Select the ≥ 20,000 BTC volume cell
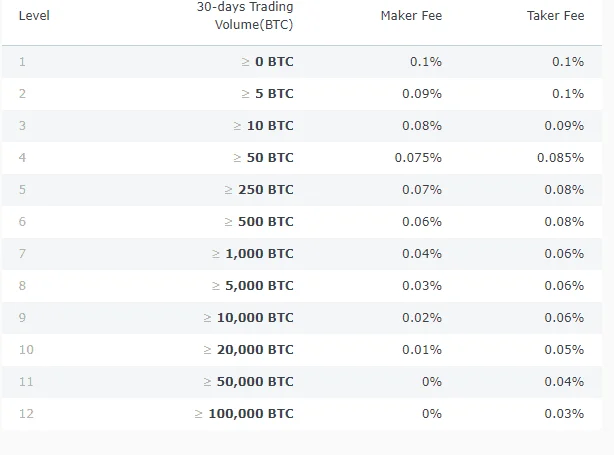The width and height of the screenshot is (614, 455). 248,350
